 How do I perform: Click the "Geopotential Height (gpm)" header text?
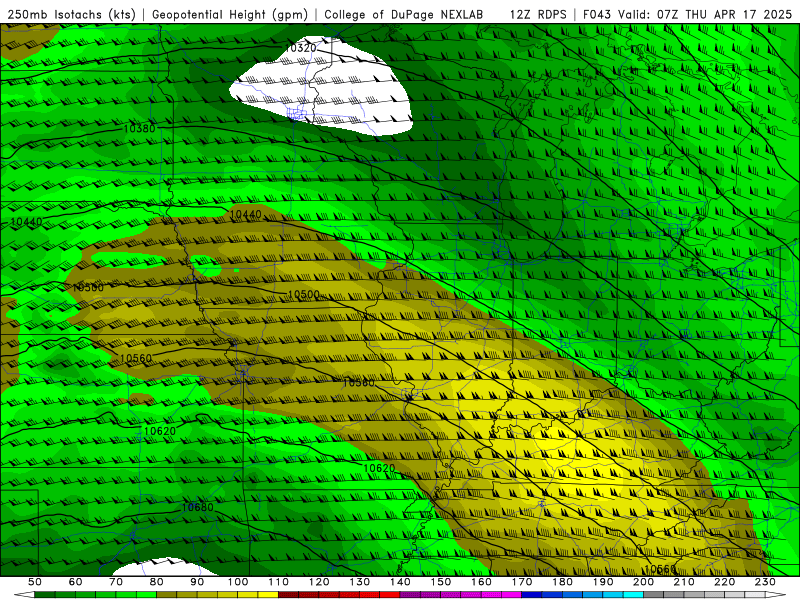click(230, 15)
